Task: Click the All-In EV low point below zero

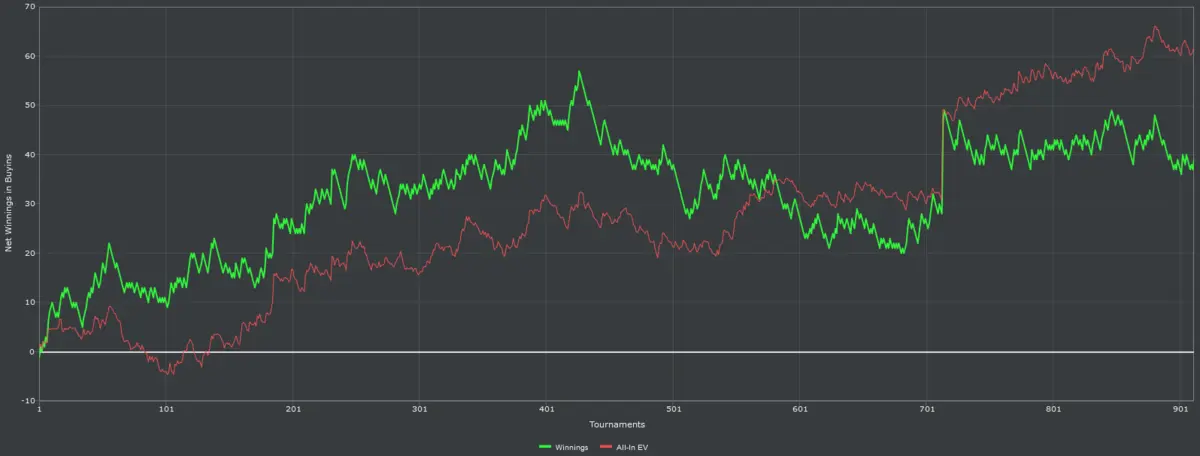Action: point(168,373)
